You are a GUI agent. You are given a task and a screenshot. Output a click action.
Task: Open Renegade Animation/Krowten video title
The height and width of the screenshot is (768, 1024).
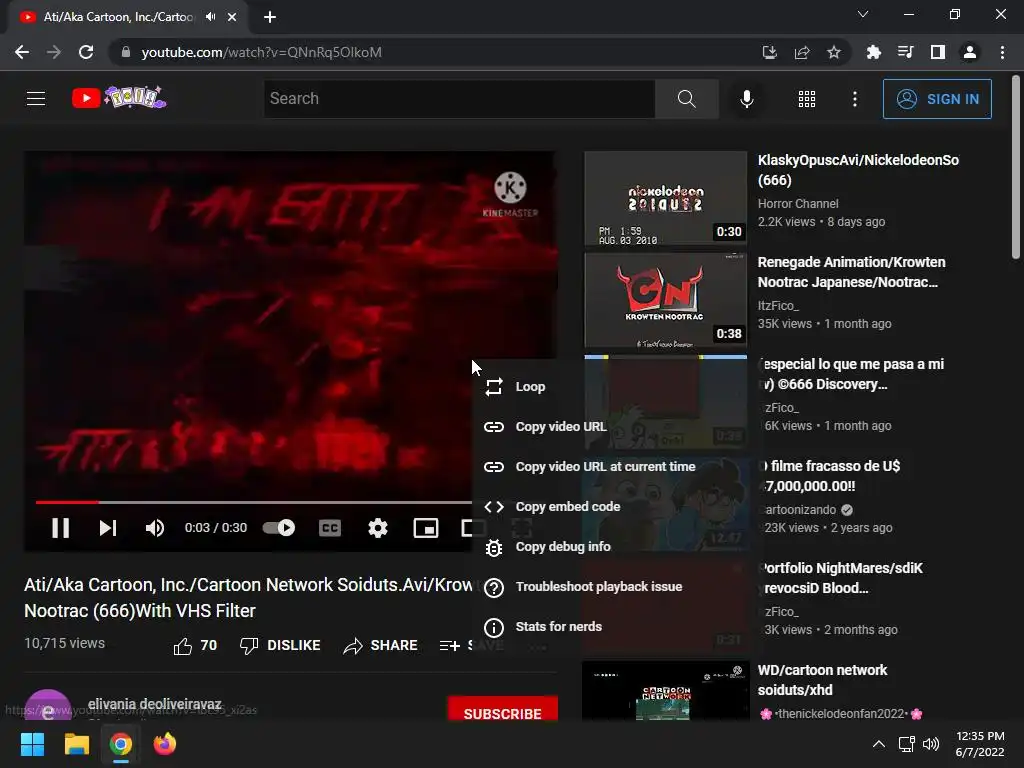(851, 272)
